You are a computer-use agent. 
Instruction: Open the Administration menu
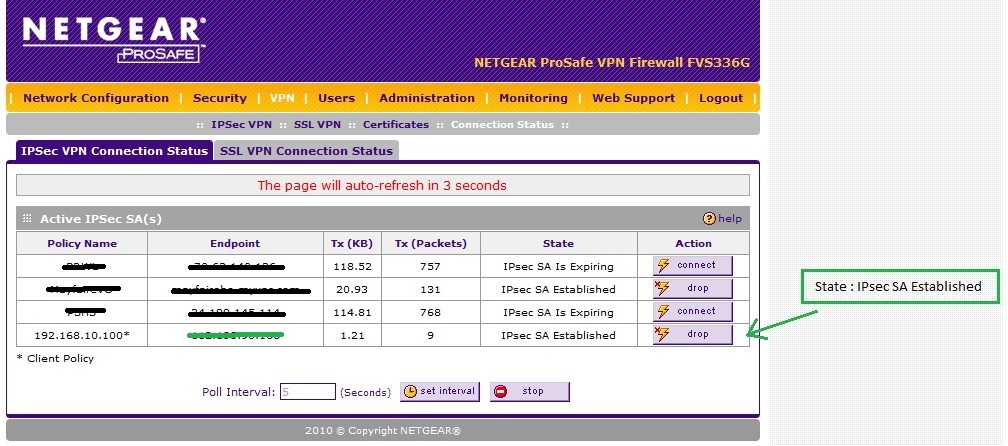427,98
